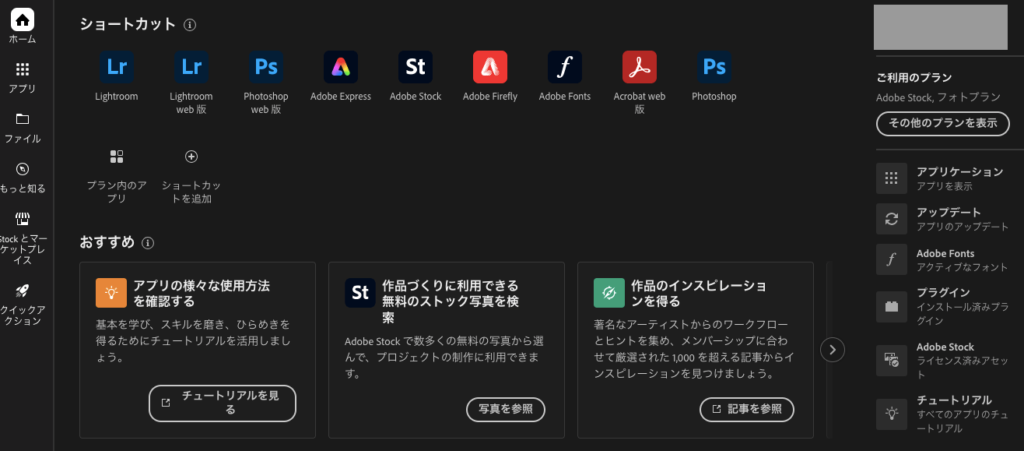Open the アプリ grid icon in sidebar

[22, 69]
